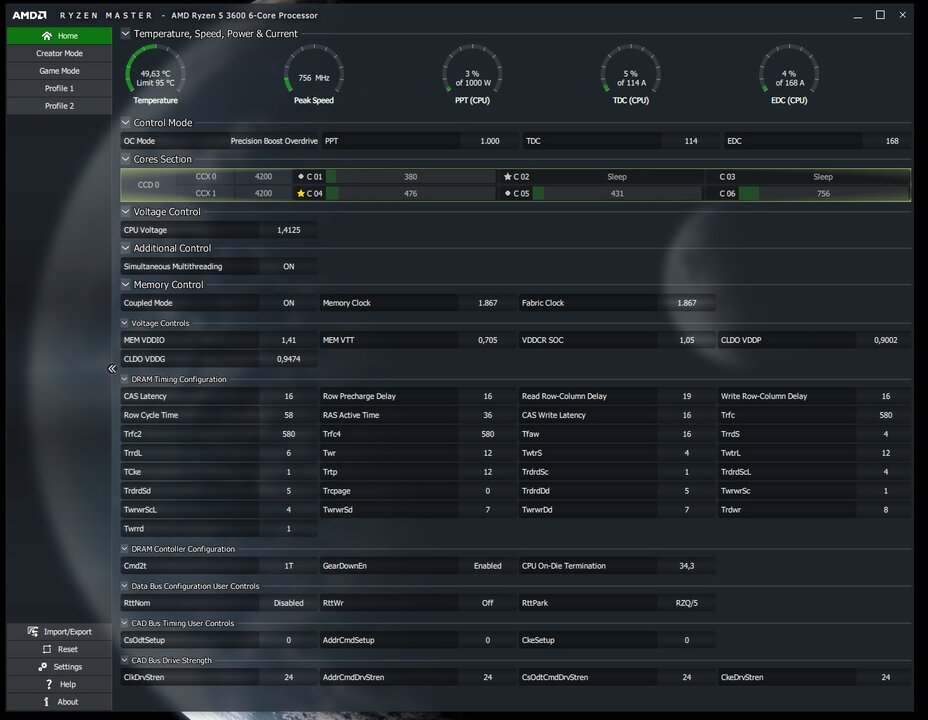Image resolution: width=928 pixels, height=720 pixels.
Task: Open the Home view
Action: point(59,35)
